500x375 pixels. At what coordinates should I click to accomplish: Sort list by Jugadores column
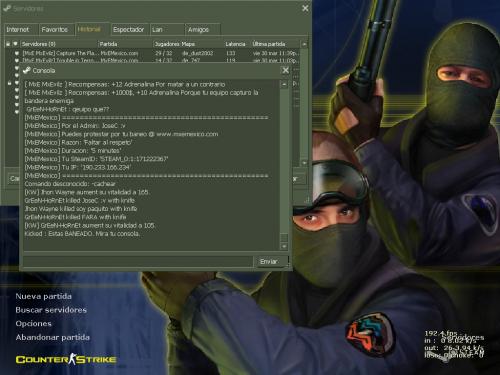click(x=167, y=44)
